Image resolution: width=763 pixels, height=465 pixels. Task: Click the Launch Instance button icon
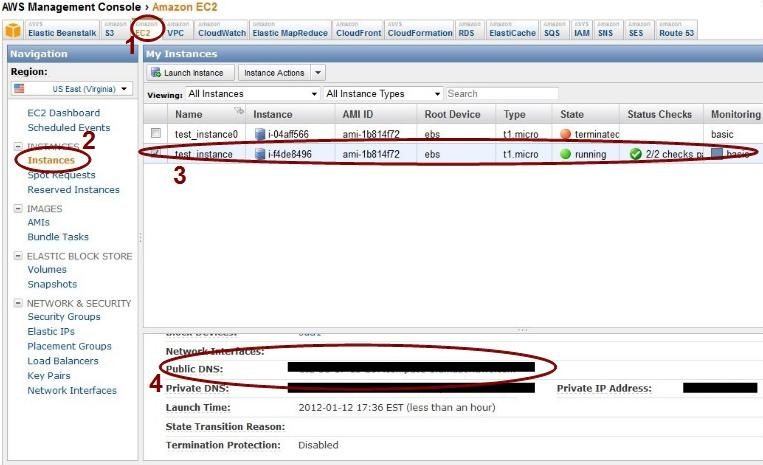(x=156, y=72)
